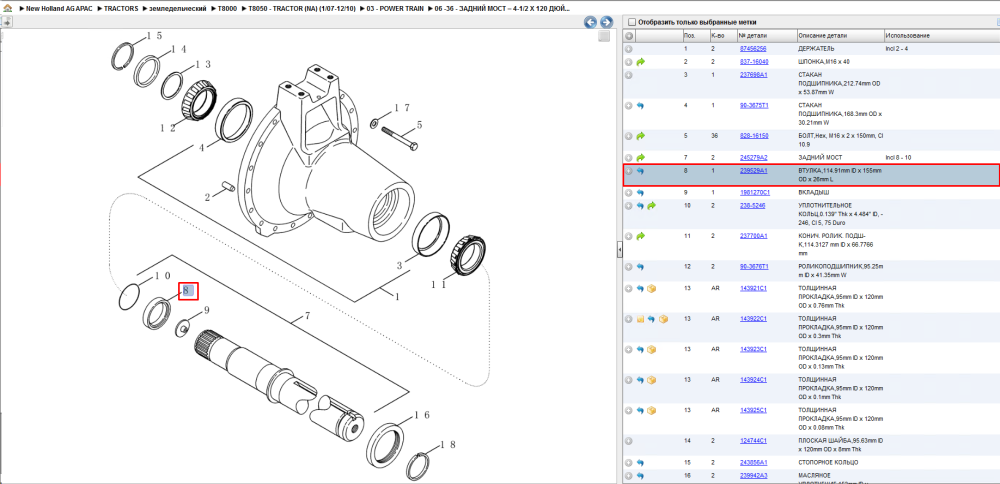The width and height of the screenshot is (1000, 484).
Task: Click the package box icon for part 143921C1
Action: (x=652, y=288)
